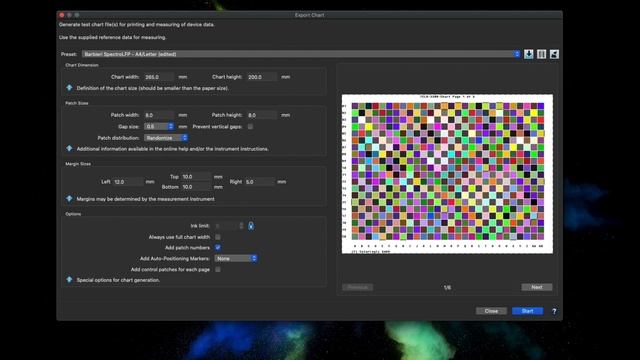Click the Ink limit stepper arrows
The height and width of the screenshot is (360, 640).
coord(241,226)
